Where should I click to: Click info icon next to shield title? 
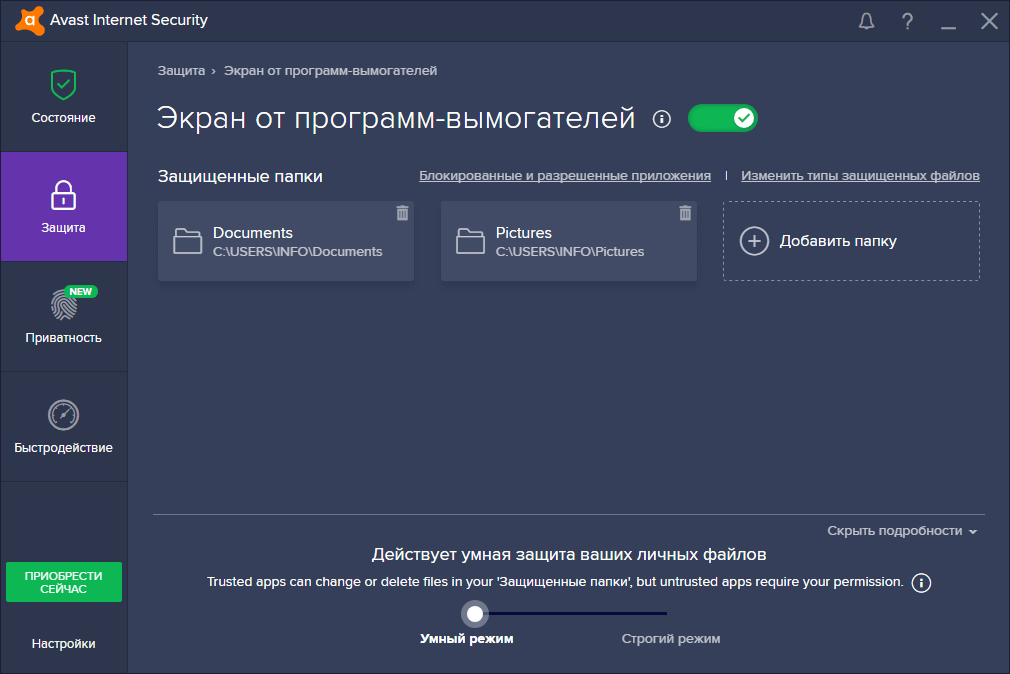[x=662, y=119]
